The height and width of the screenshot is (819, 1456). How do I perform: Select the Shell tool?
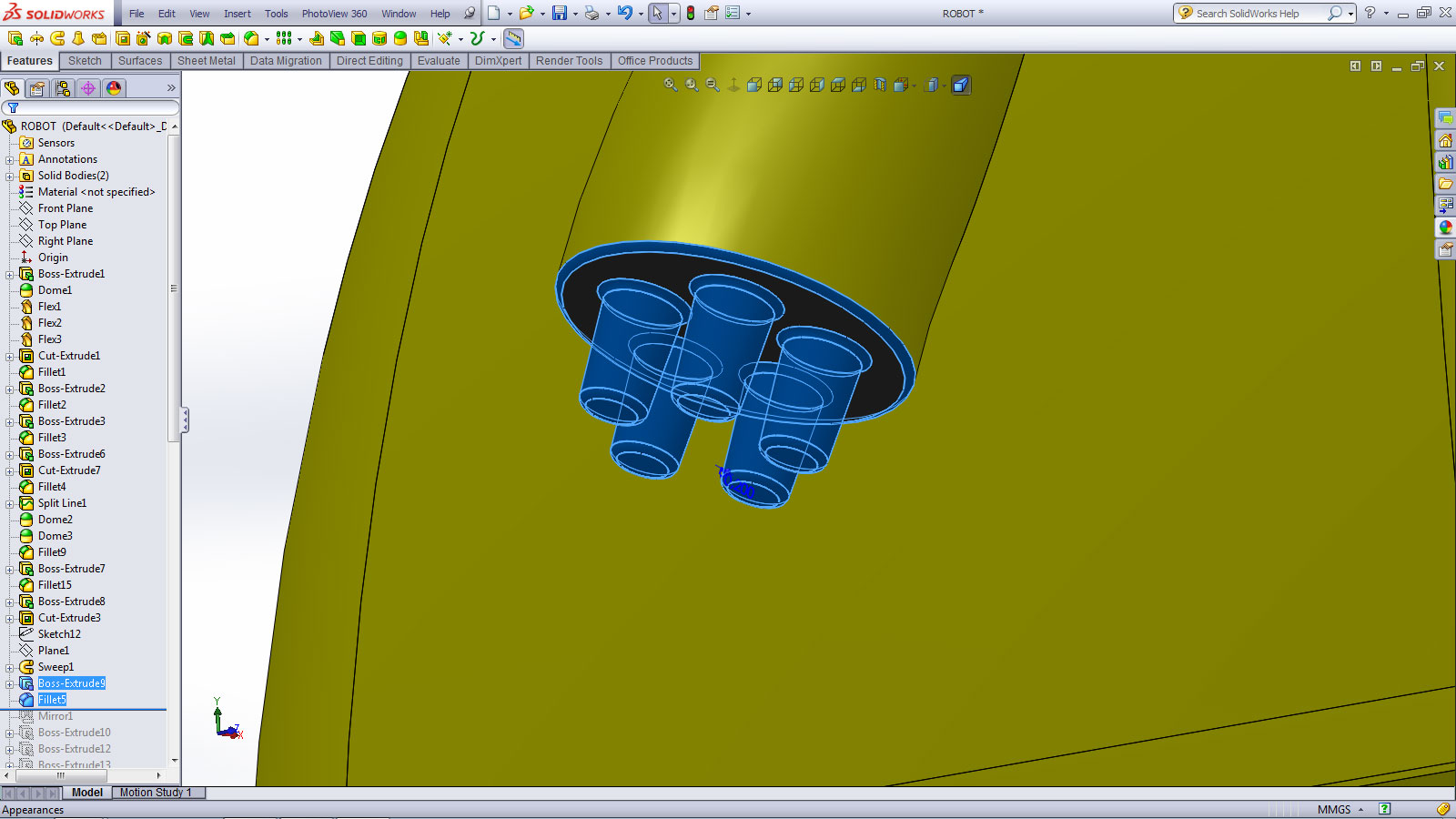[x=358, y=38]
